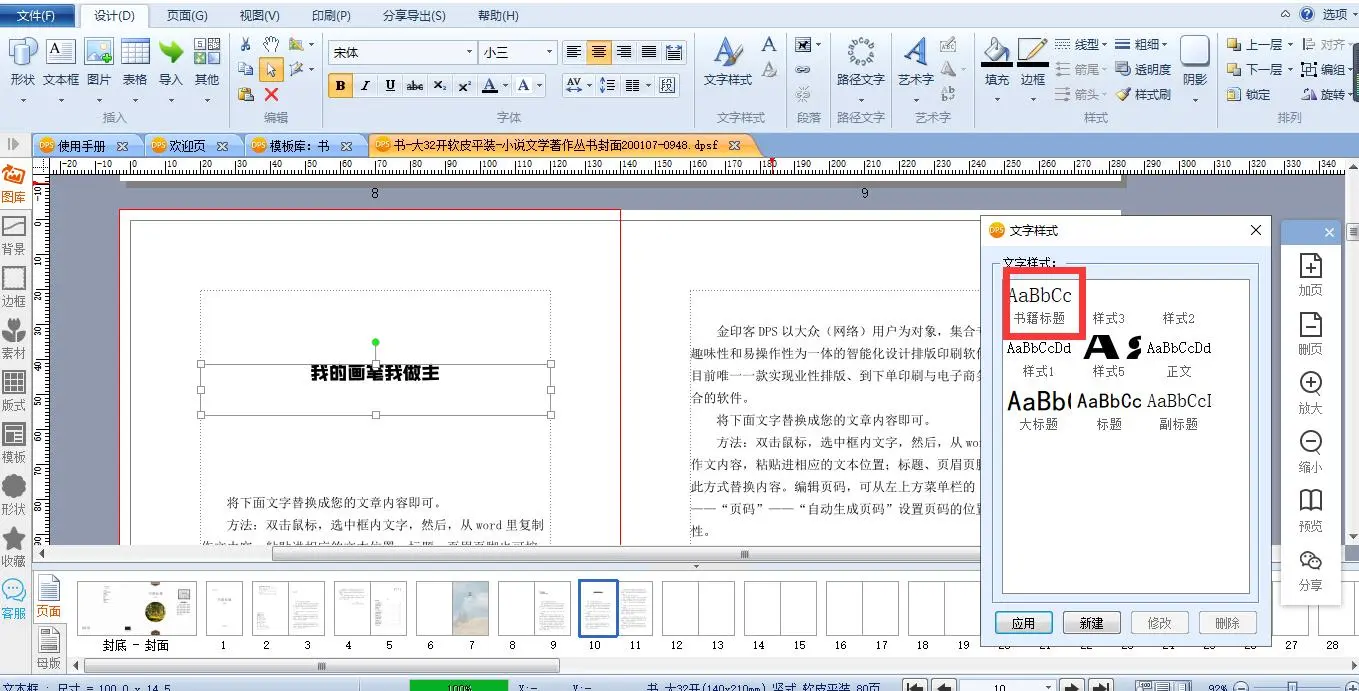Click the font color A swatch
This screenshot has width=1359, height=691.
pyautogui.click(x=489, y=86)
